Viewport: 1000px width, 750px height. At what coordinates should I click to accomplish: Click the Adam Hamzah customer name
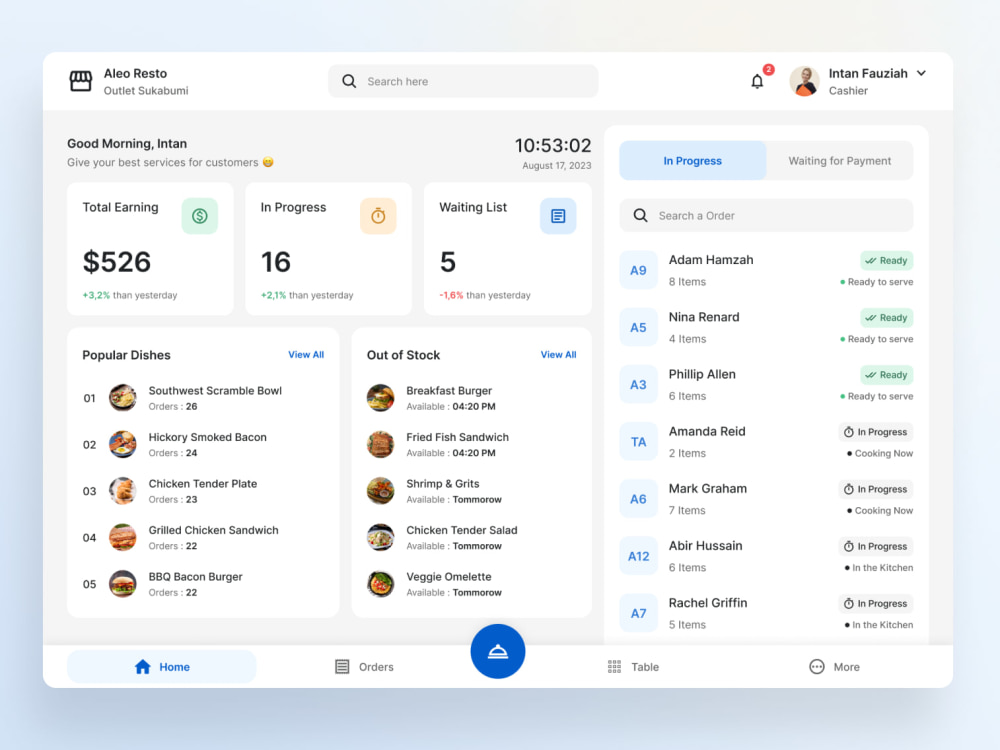[x=710, y=260]
